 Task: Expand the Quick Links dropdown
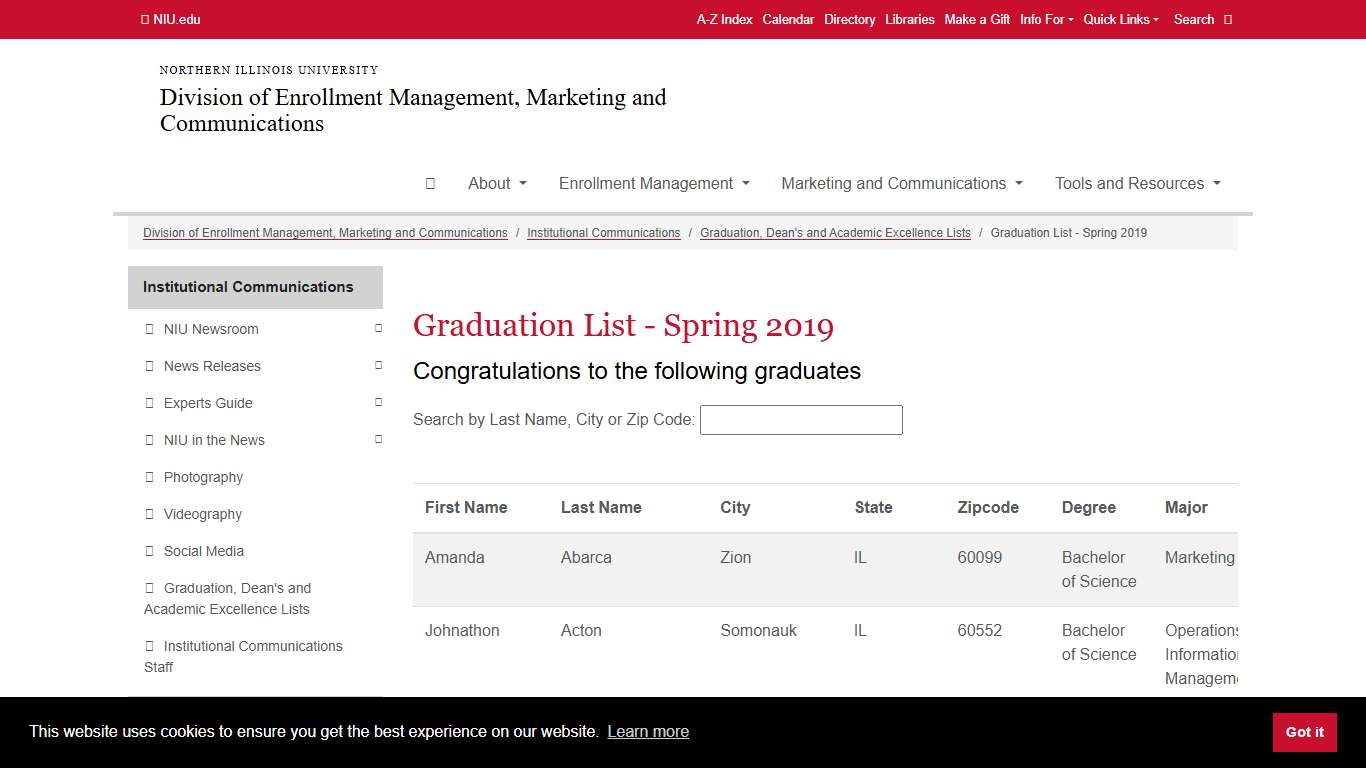[x=1121, y=19]
